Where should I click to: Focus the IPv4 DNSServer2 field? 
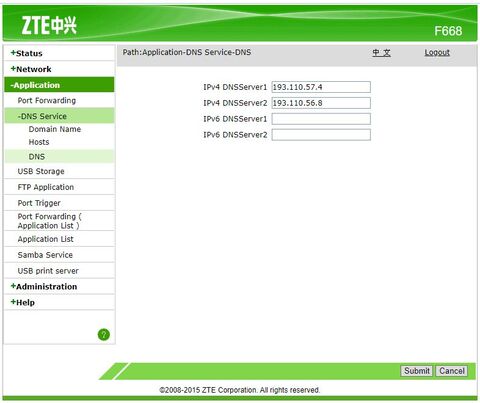(x=321, y=103)
